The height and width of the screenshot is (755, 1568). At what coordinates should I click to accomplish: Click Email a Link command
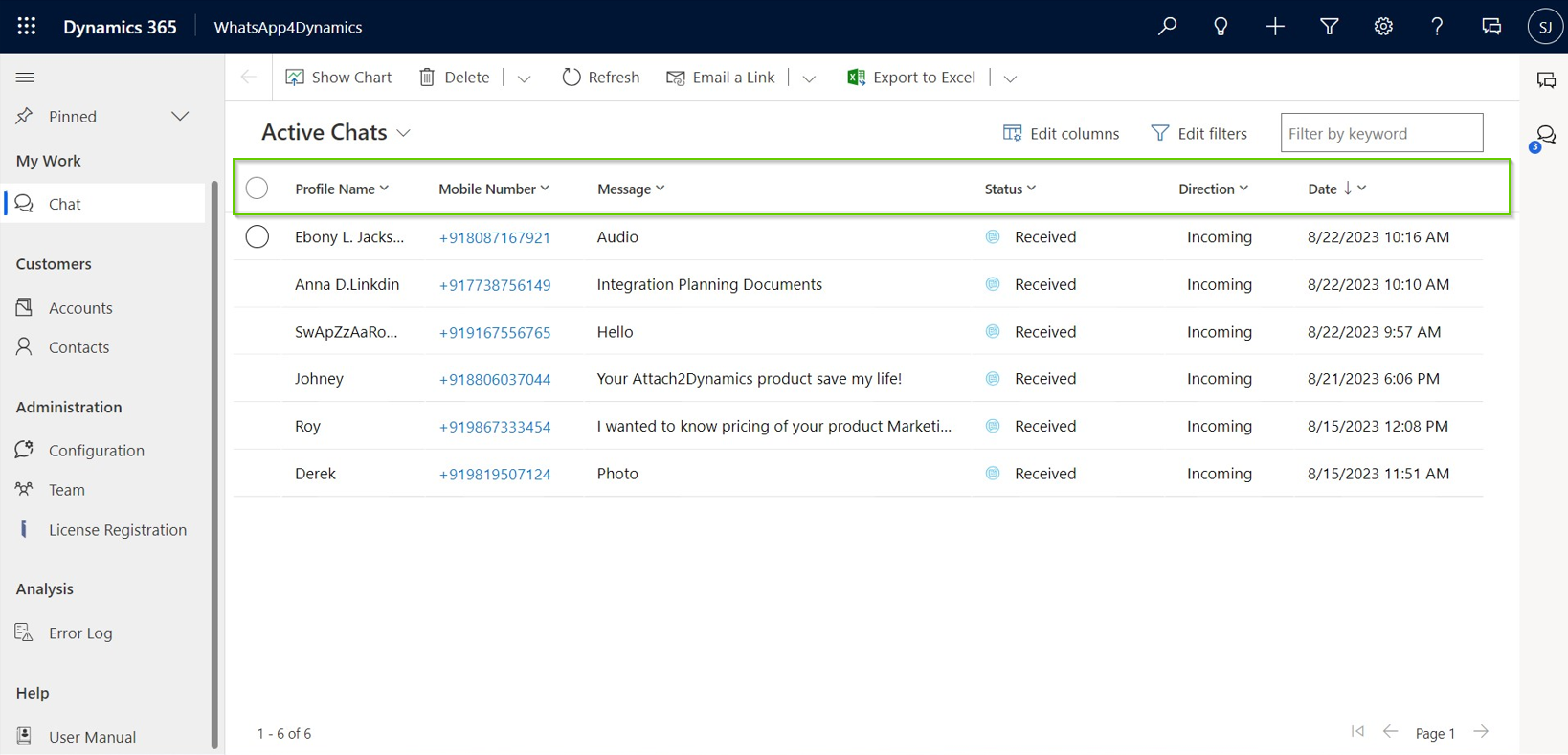721,77
